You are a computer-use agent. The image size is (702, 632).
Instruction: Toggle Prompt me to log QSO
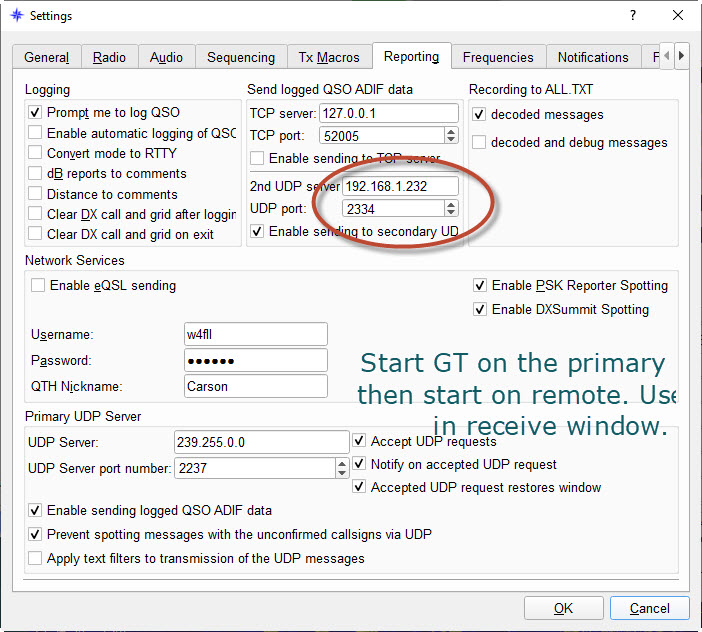tap(36, 113)
